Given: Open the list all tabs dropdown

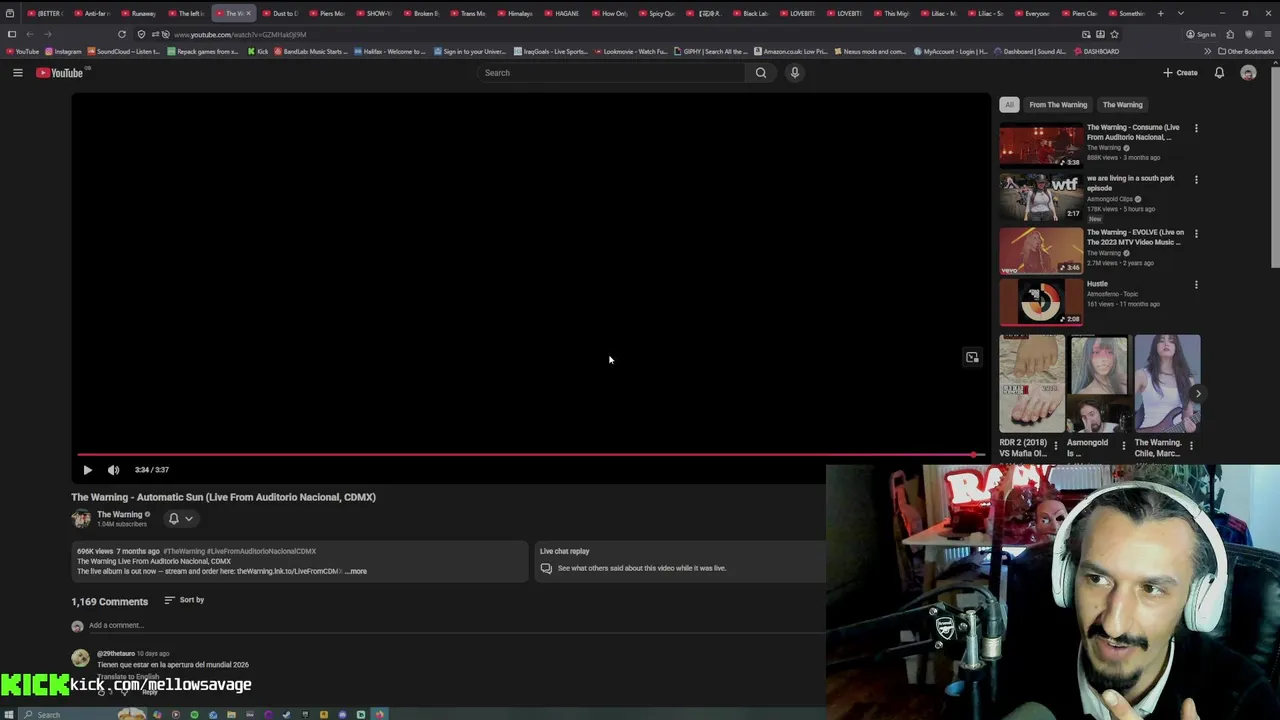Looking at the screenshot, I should click(x=1181, y=13).
